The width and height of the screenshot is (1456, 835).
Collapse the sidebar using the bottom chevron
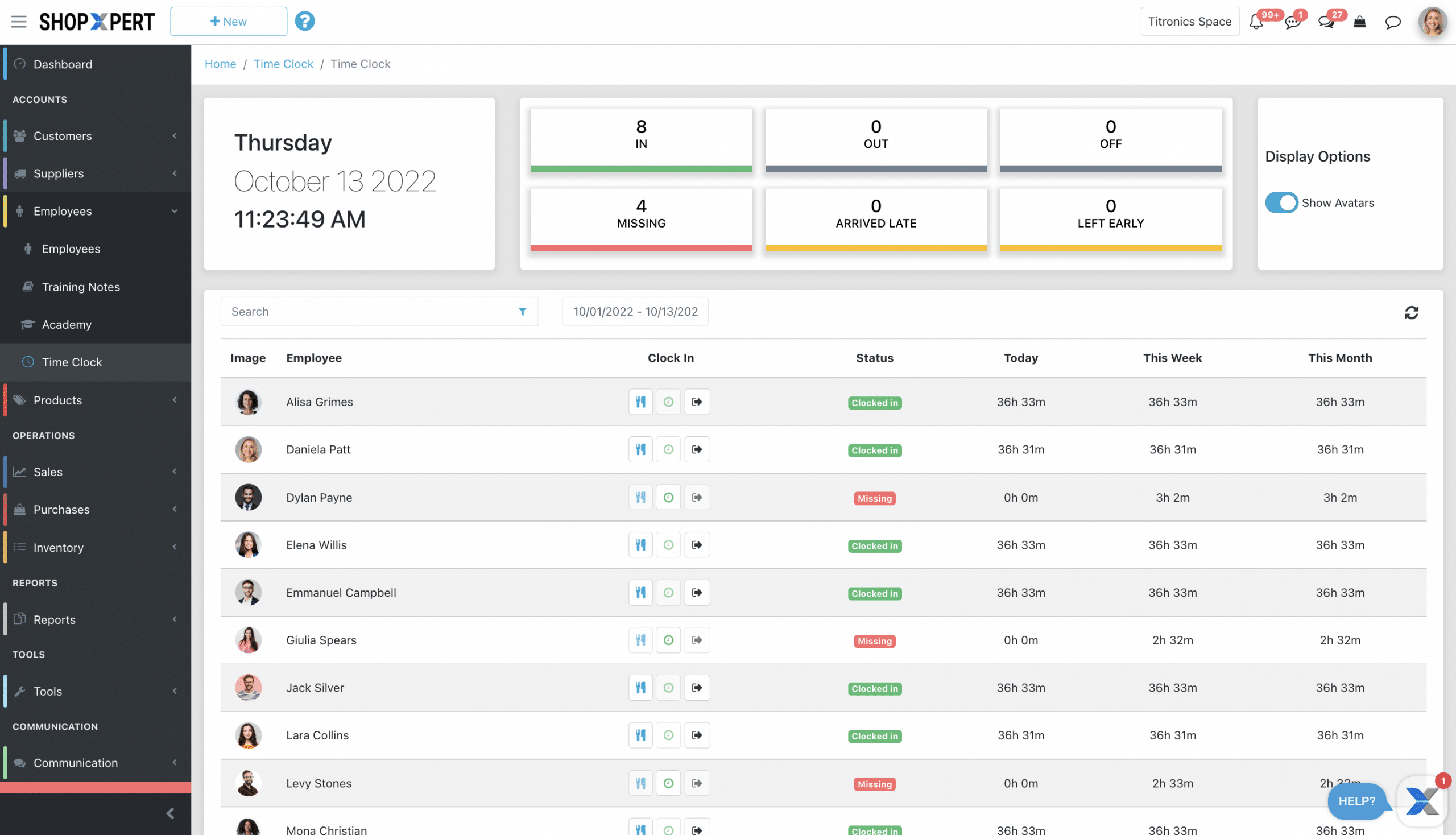tap(169, 813)
